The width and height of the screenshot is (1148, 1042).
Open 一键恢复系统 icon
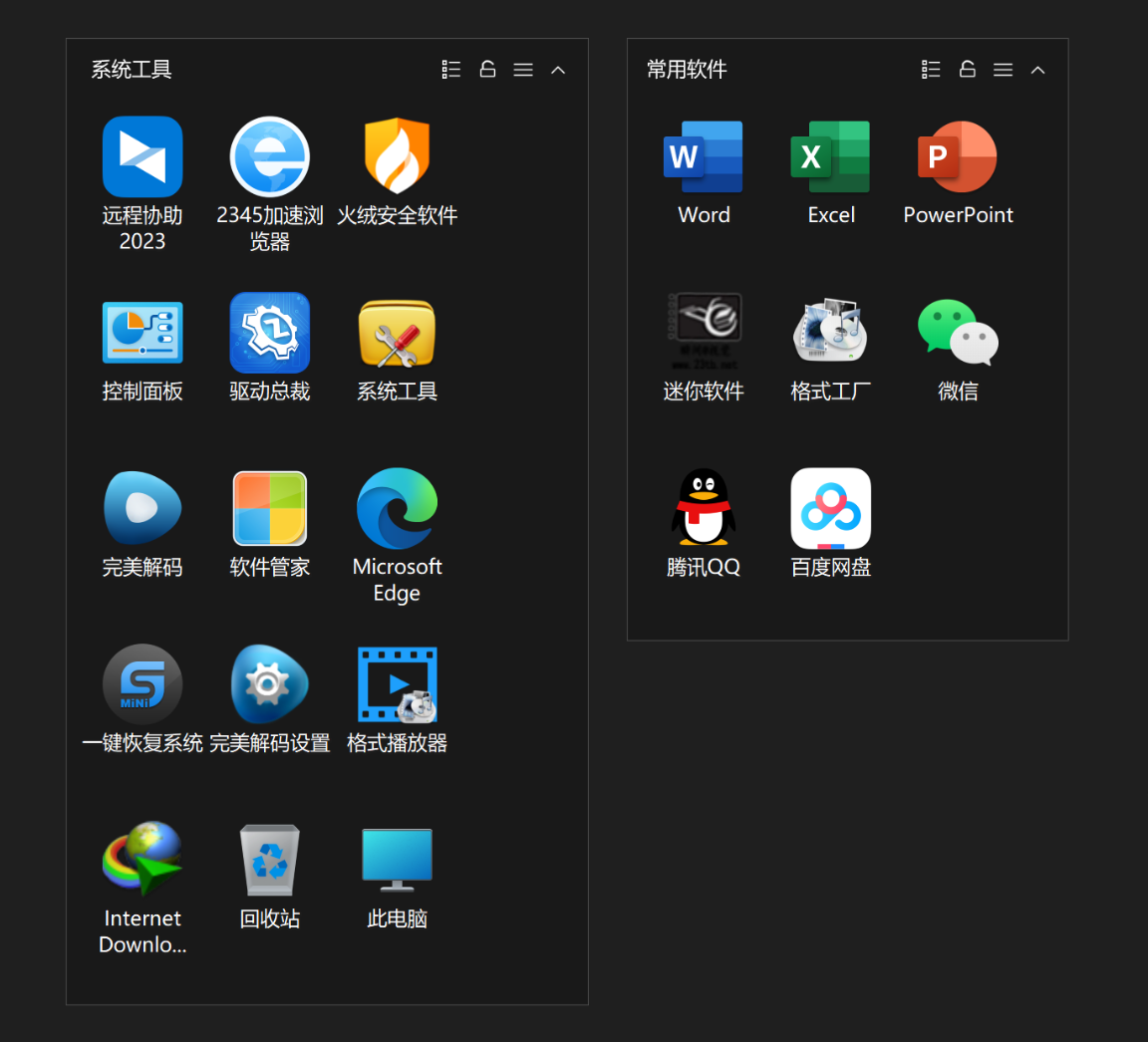pyautogui.click(x=143, y=684)
